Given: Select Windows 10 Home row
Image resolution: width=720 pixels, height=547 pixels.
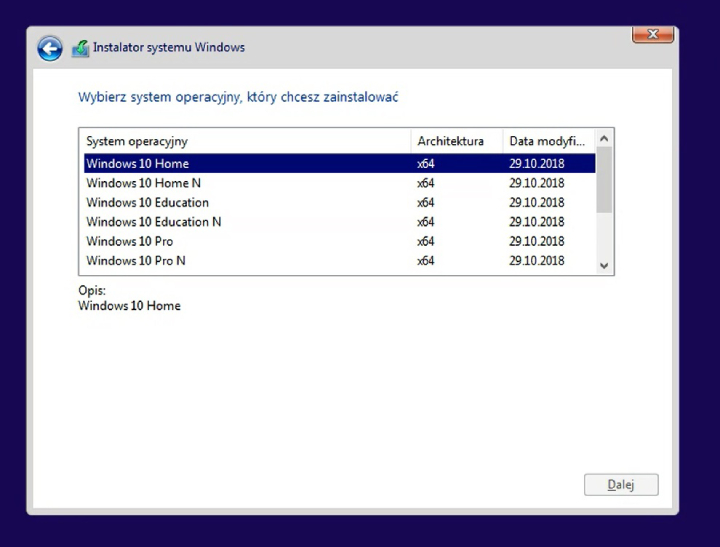Looking at the screenshot, I should click(x=339, y=164).
